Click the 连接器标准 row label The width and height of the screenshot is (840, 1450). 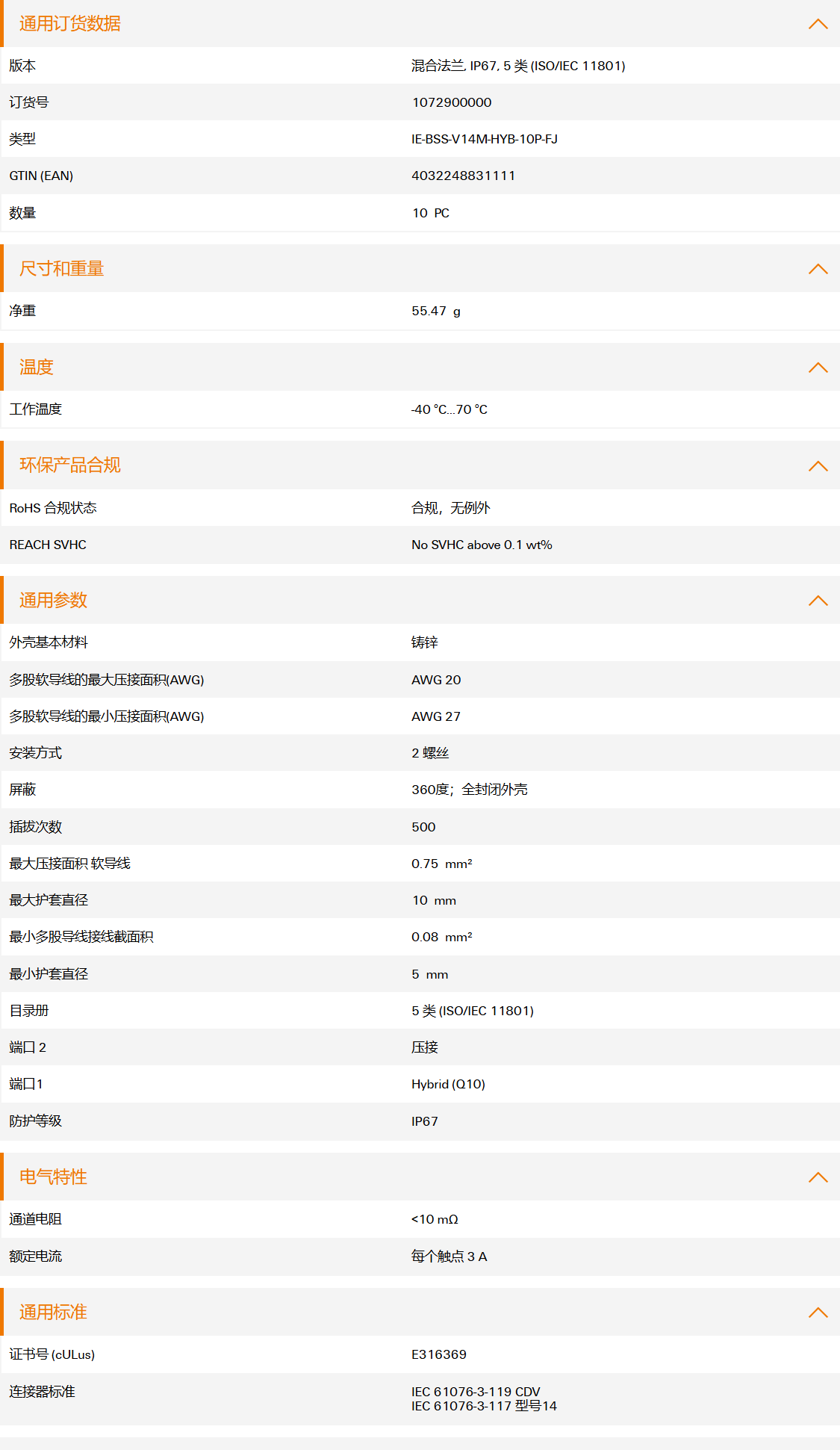pos(43,1392)
